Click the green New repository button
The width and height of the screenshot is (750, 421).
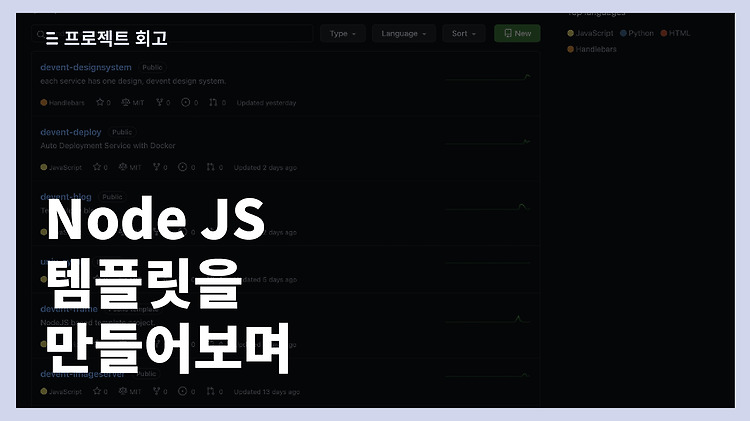pos(517,33)
